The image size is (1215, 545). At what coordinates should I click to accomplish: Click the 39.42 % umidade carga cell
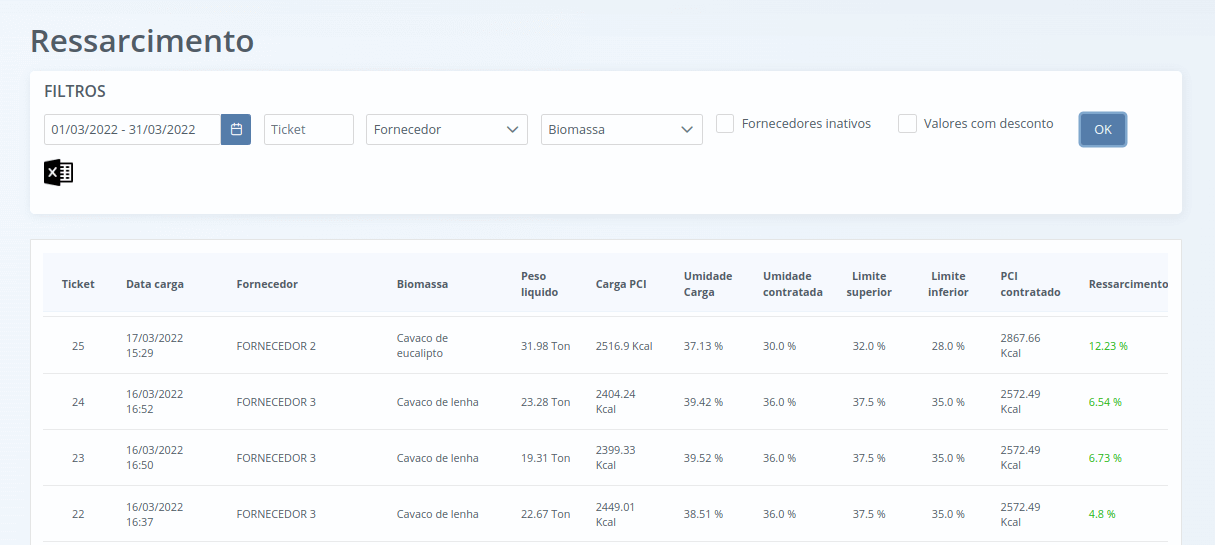(703, 402)
